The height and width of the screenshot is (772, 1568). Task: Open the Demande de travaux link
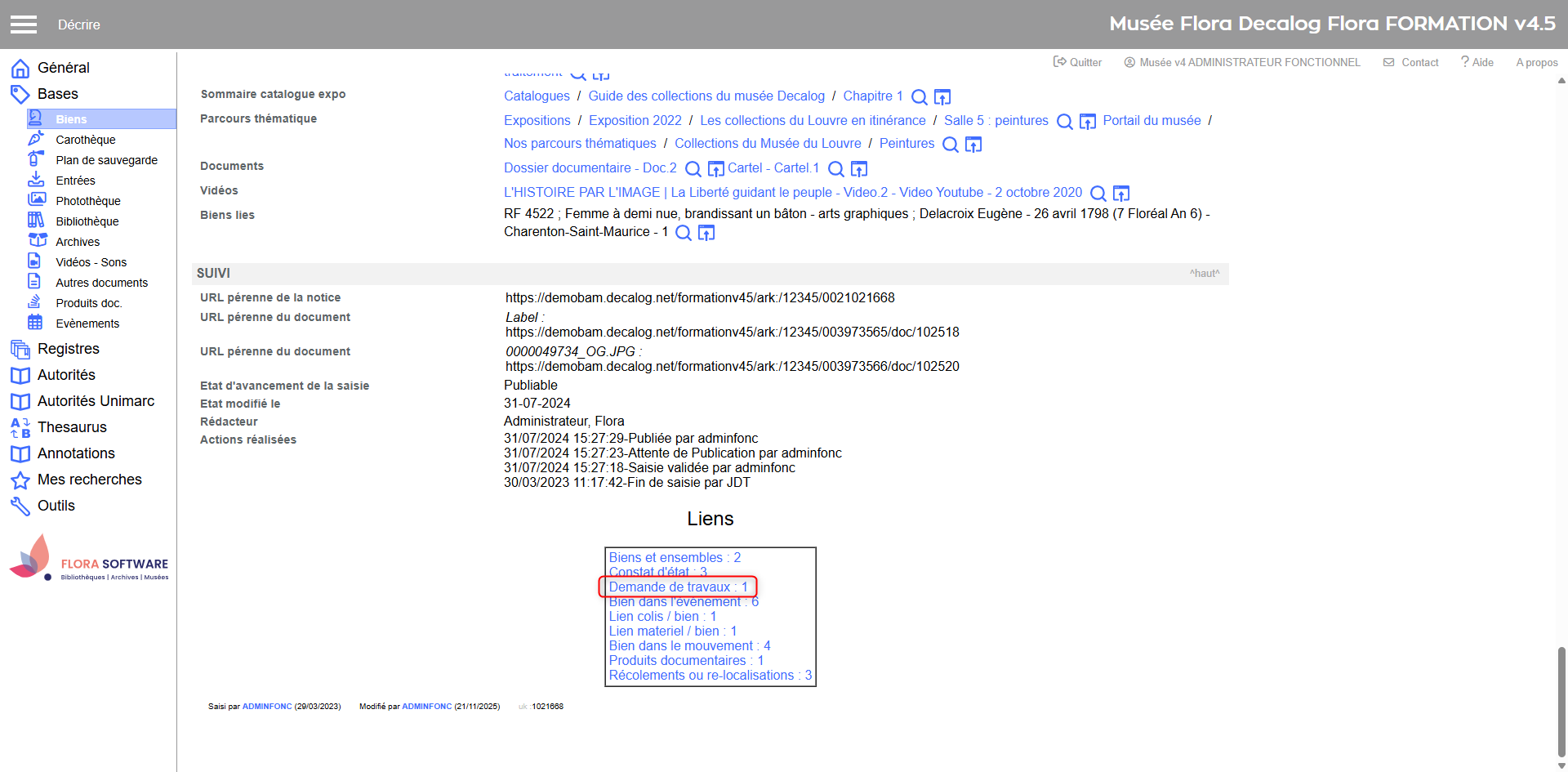(x=678, y=587)
